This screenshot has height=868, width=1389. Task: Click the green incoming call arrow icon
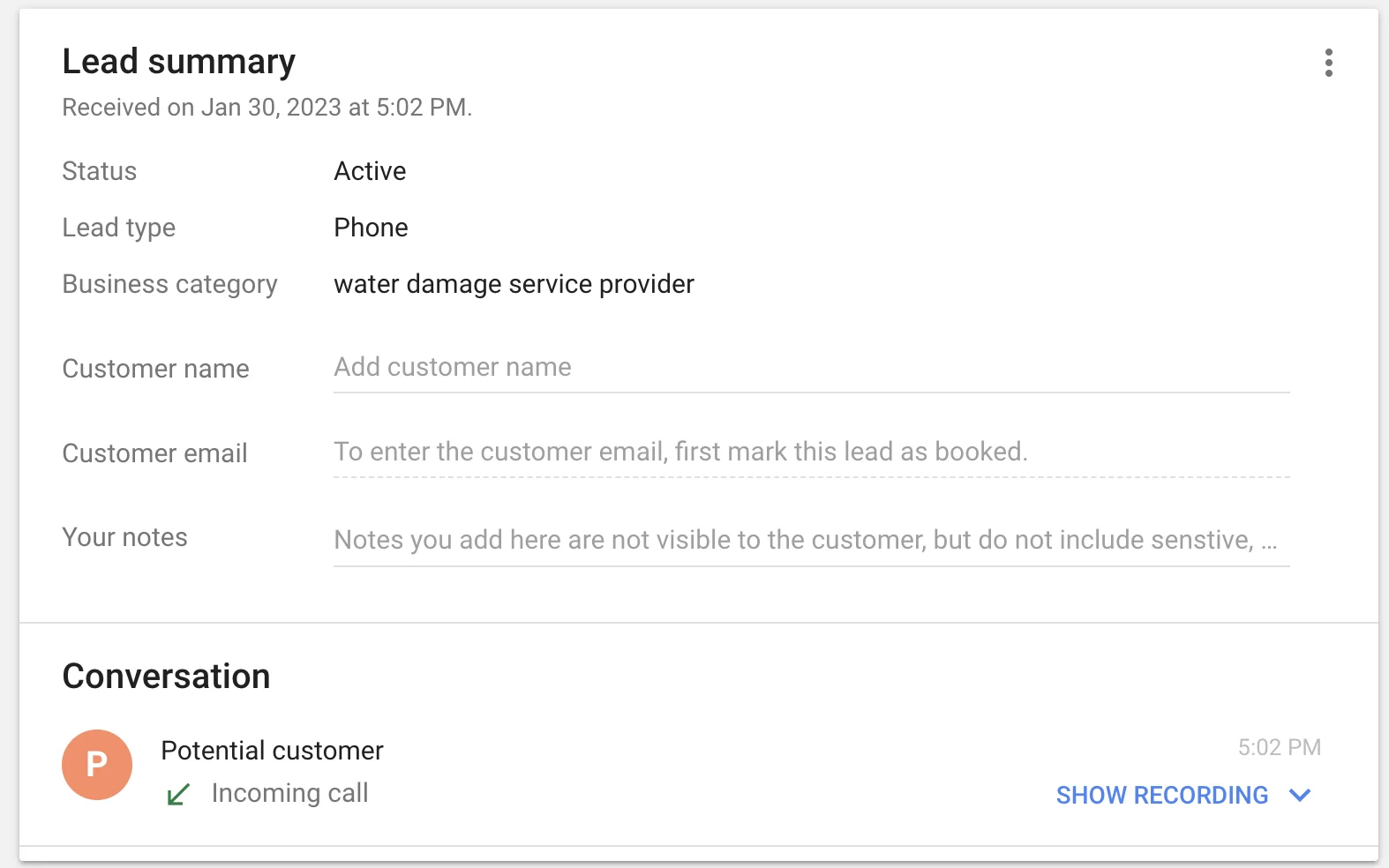coord(178,795)
